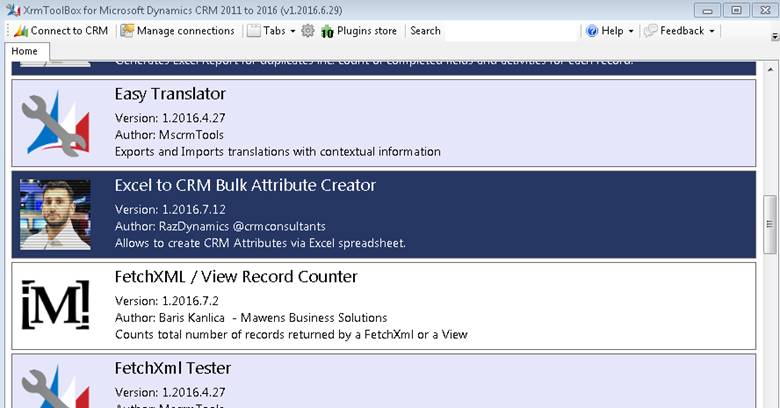Click Allows to create CRM Attributes description

tap(260, 243)
